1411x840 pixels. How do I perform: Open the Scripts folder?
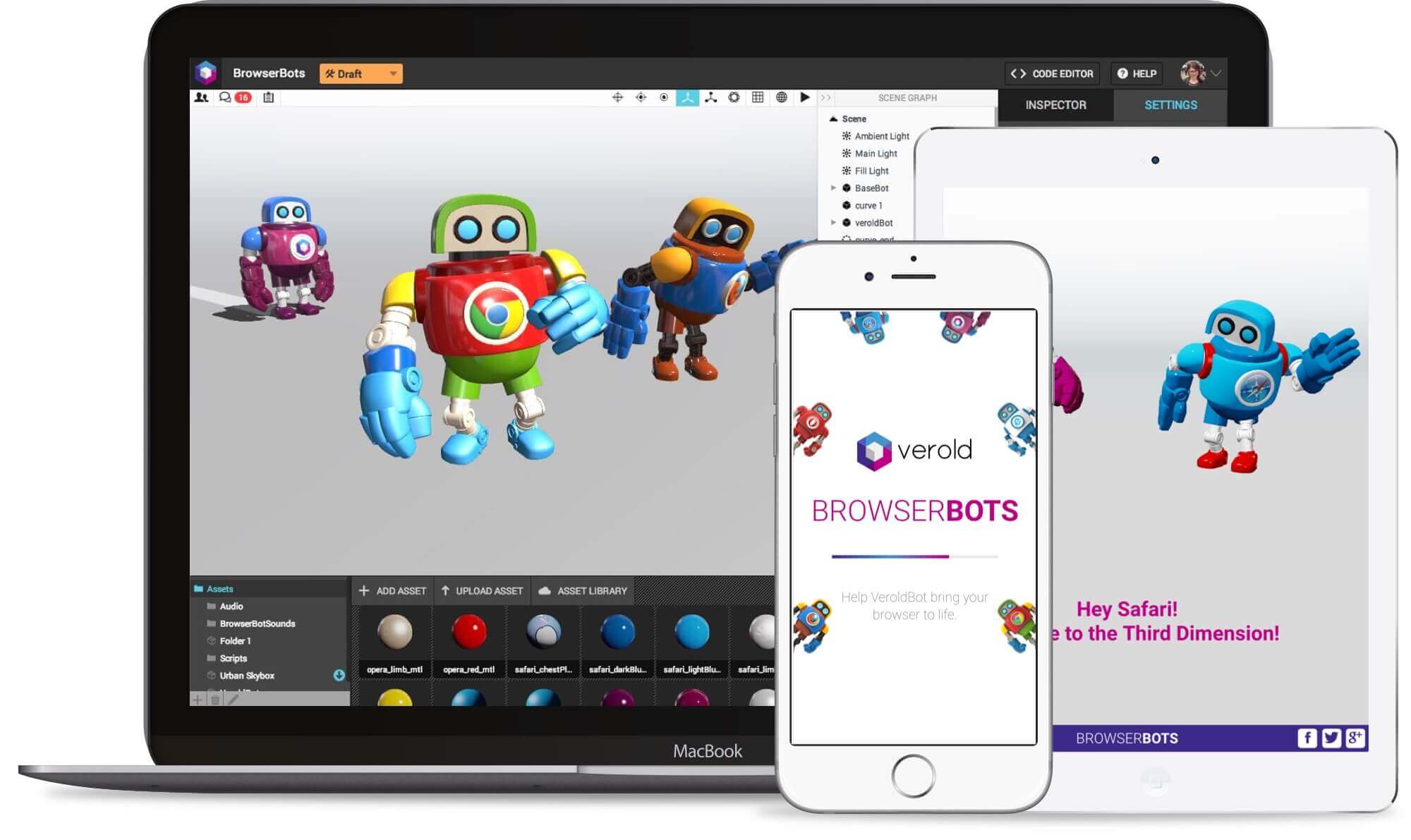226,658
